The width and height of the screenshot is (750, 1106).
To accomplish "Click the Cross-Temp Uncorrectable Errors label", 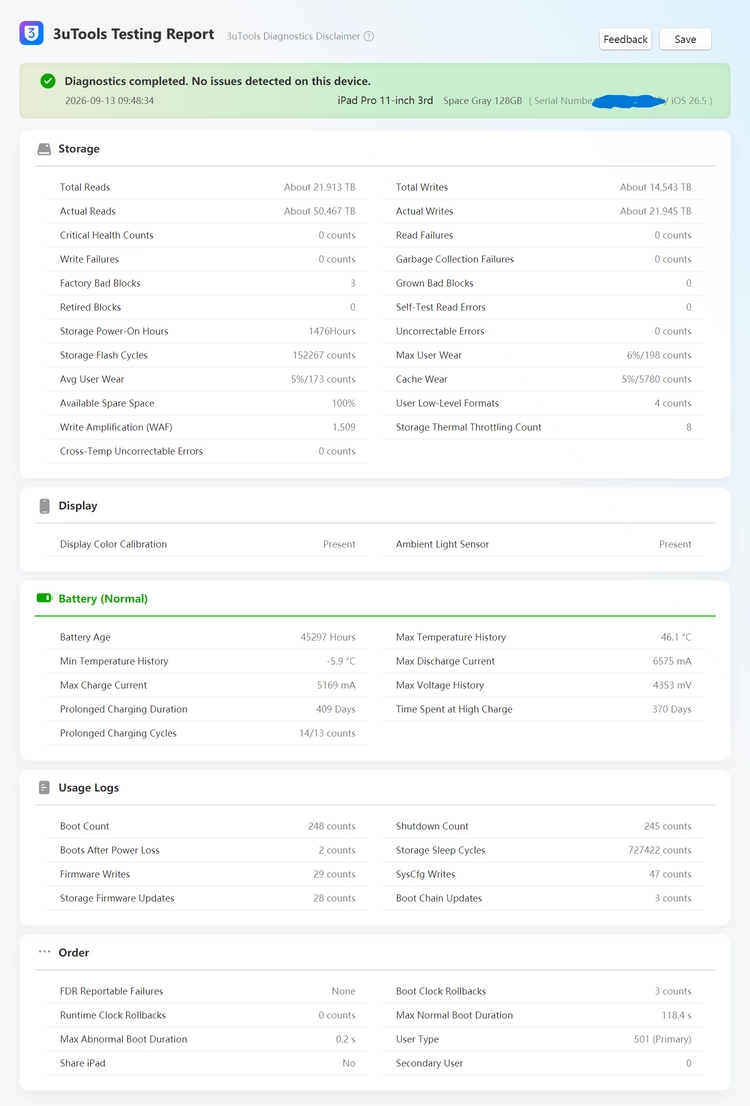I will [131, 451].
